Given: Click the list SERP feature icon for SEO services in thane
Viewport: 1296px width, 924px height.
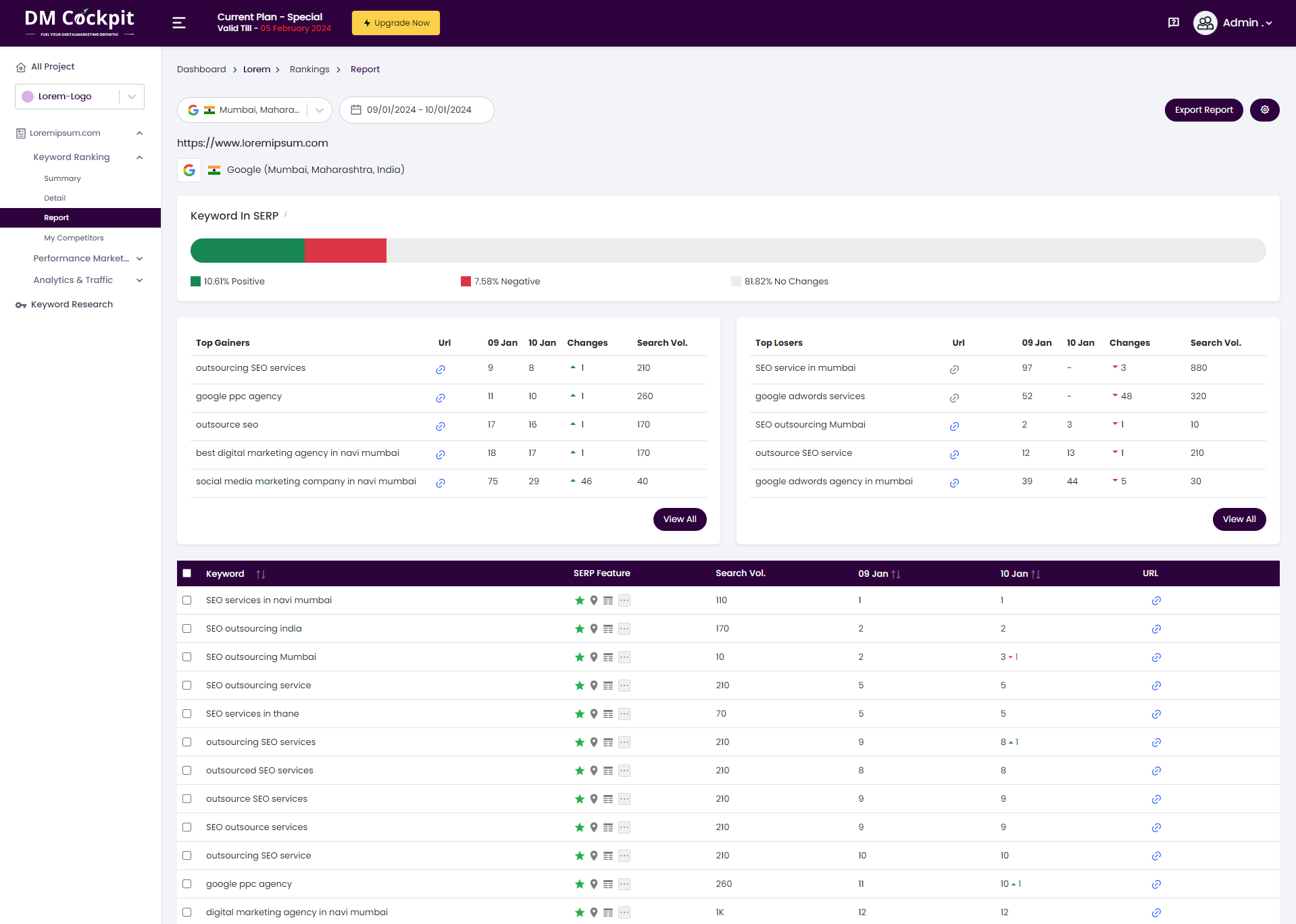Looking at the screenshot, I should click(609, 713).
